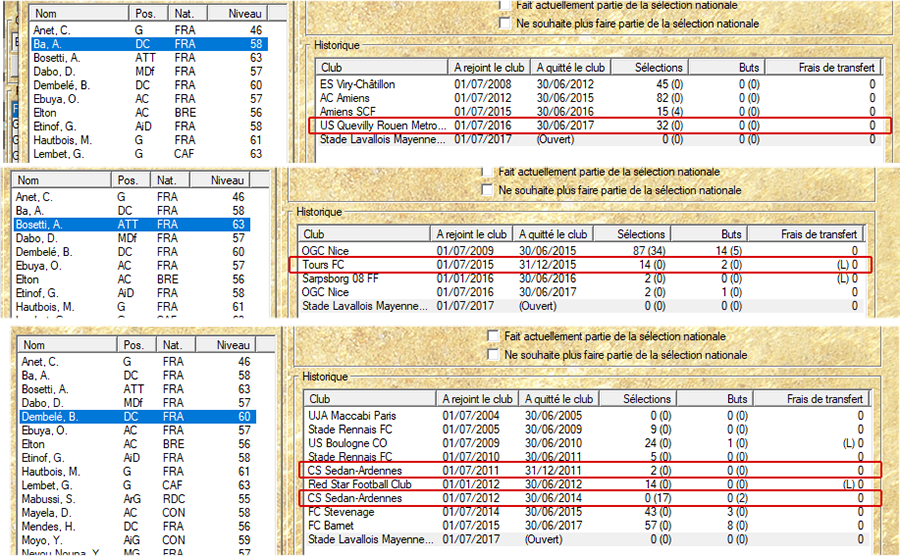Select CS Sedan-Ardennes row leaving 30/06/2014
Screen dimensions: 900x556
click(x=585, y=498)
